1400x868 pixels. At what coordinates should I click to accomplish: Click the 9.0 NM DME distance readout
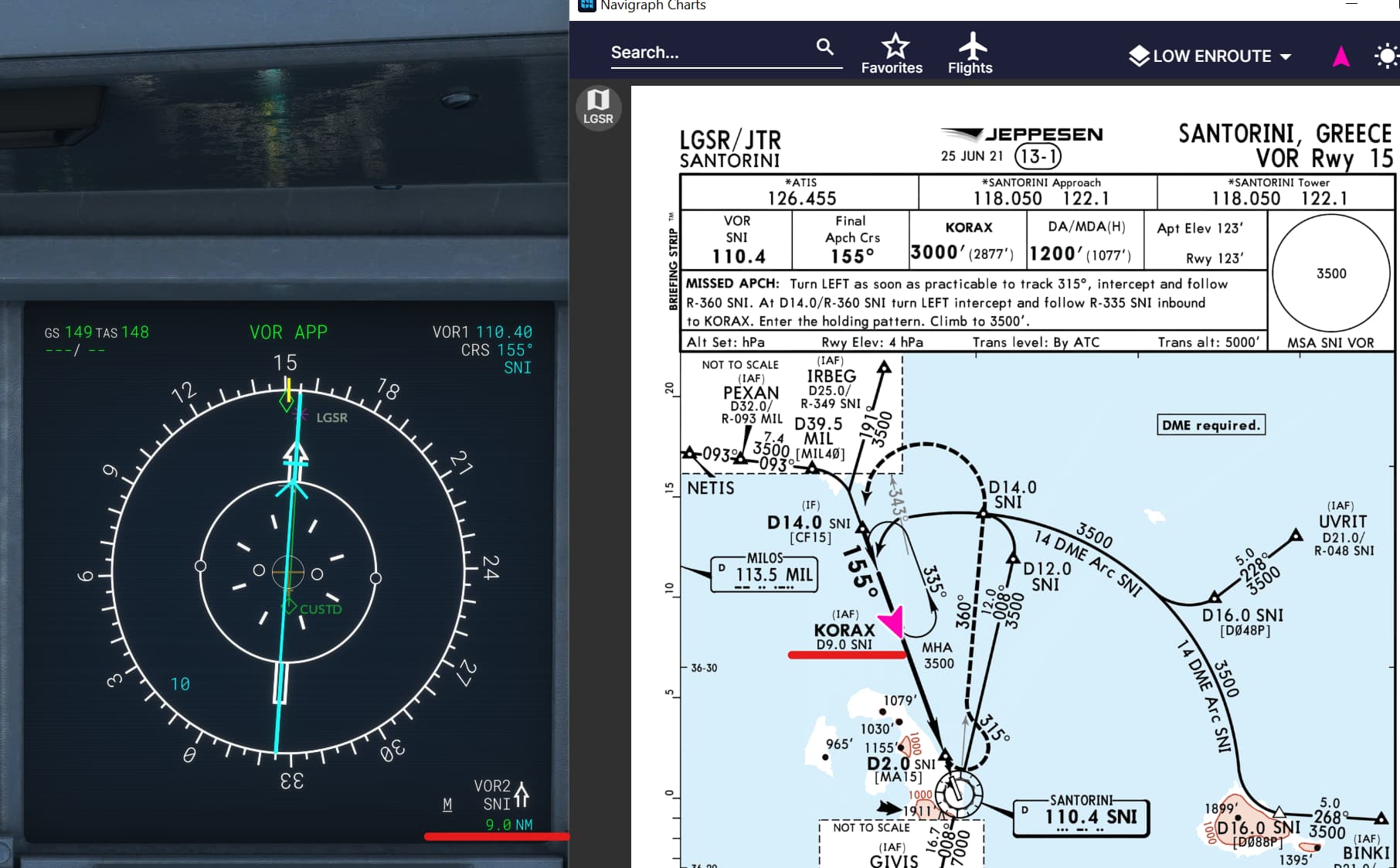[x=509, y=825]
